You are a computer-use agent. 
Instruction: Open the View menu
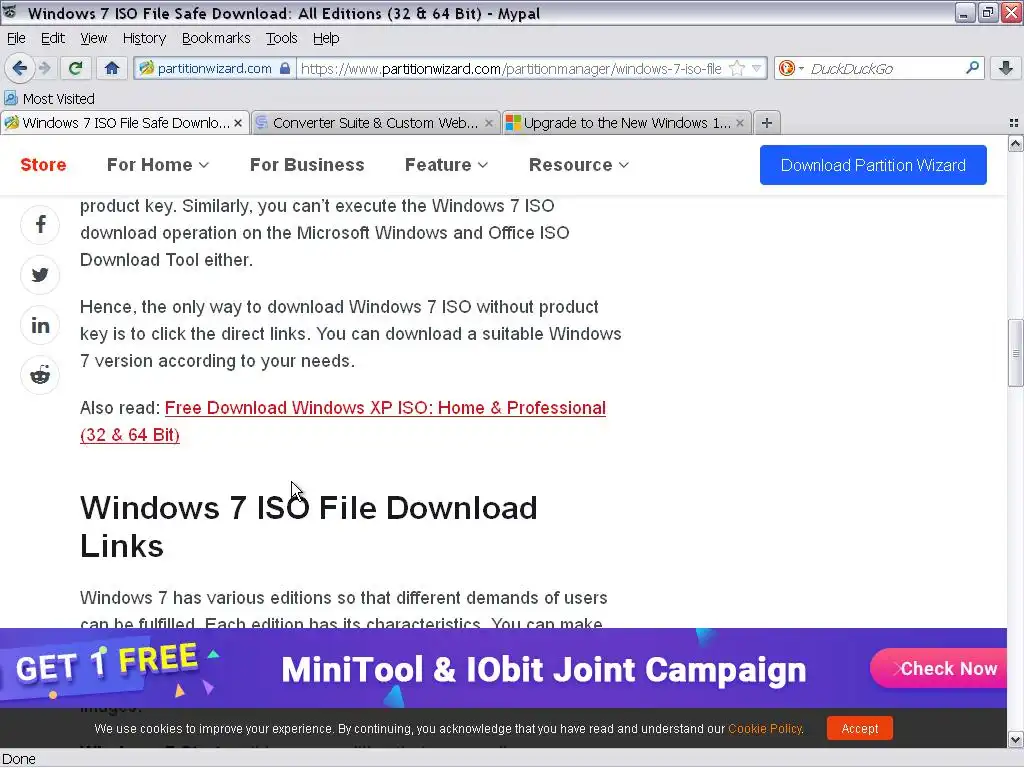[x=93, y=38]
